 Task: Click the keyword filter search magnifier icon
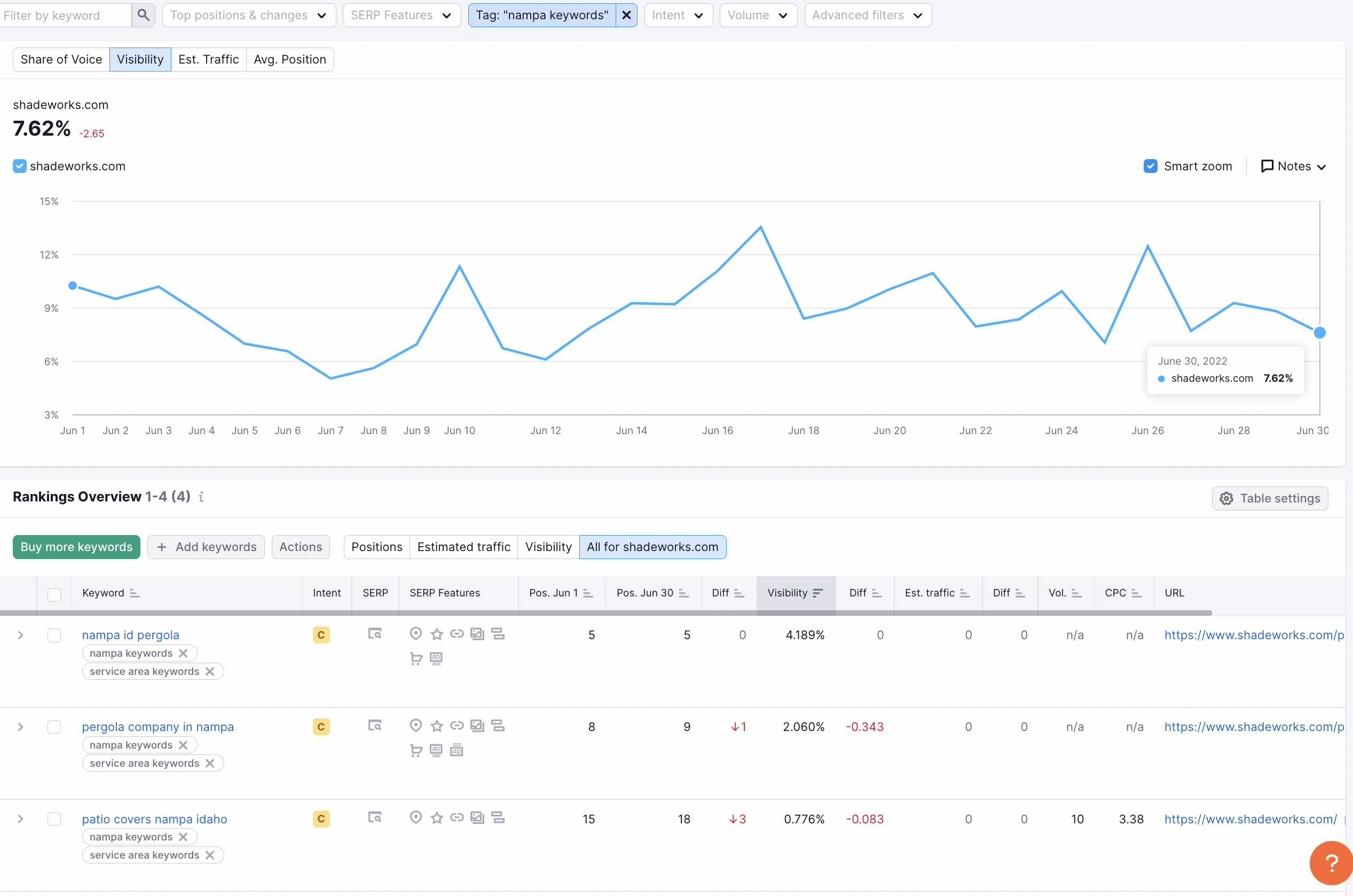[144, 15]
